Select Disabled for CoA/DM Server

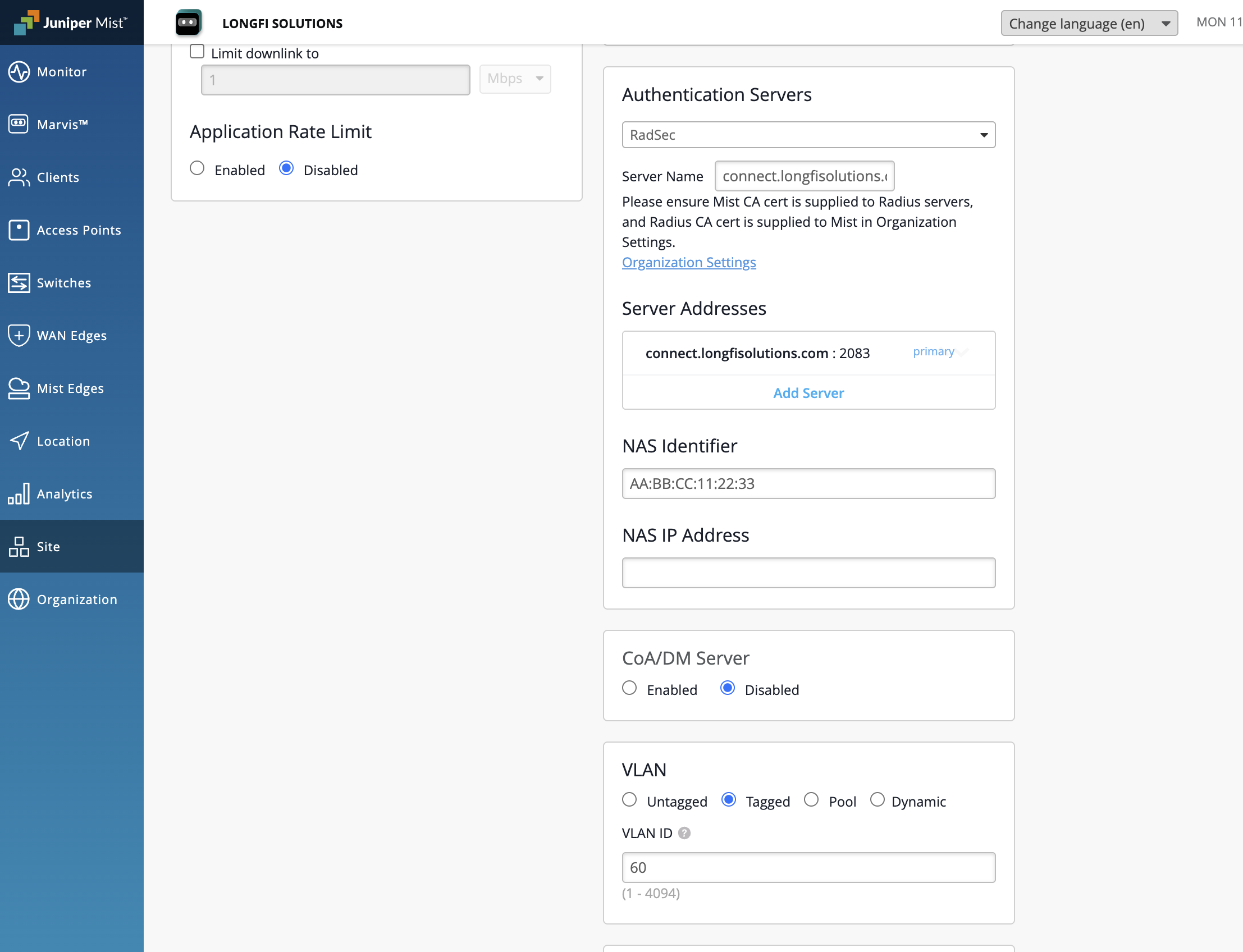pyautogui.click(x=727, y=688)
